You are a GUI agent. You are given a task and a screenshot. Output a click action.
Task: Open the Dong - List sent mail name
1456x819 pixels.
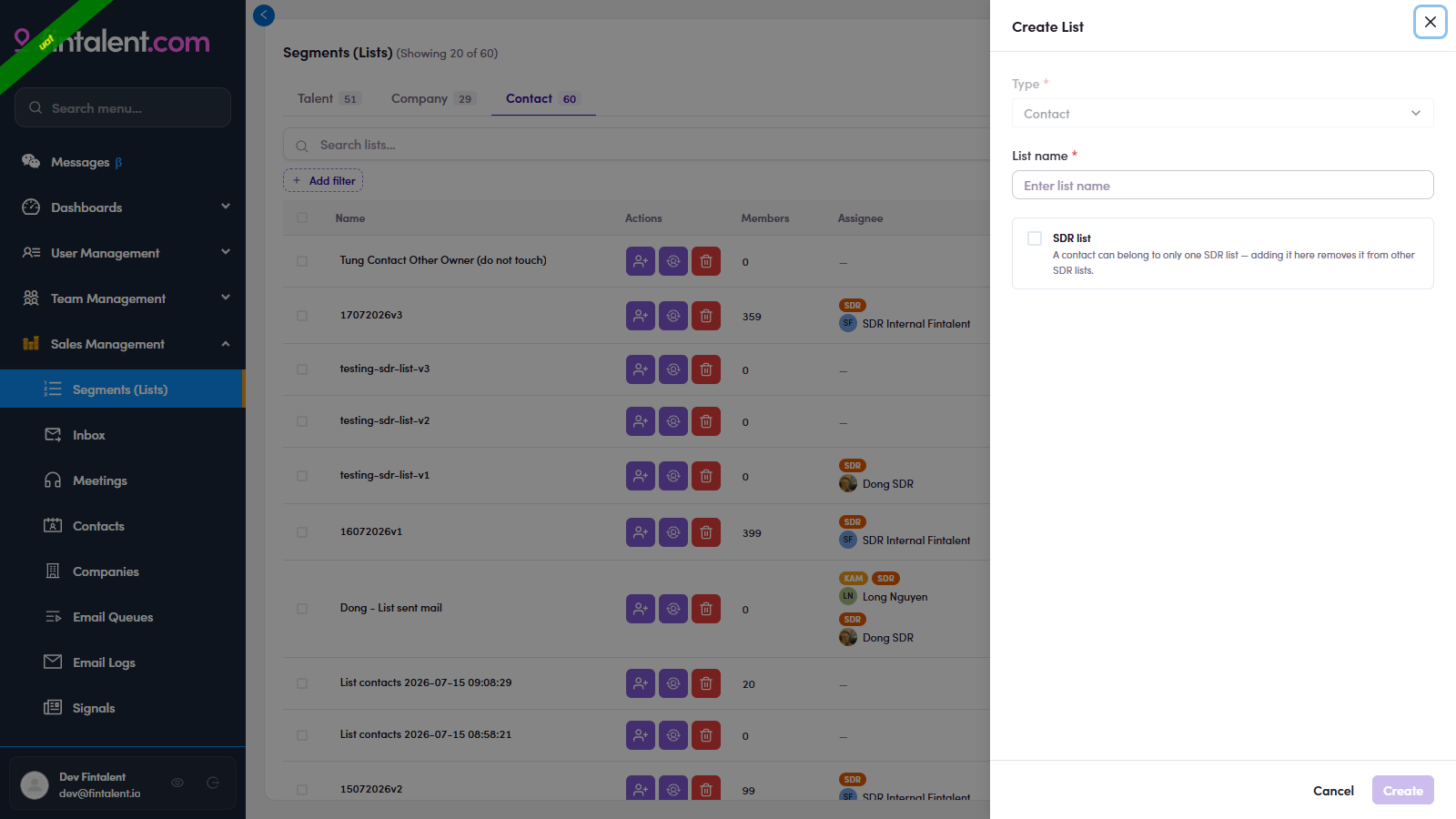(x=391, y=608)
